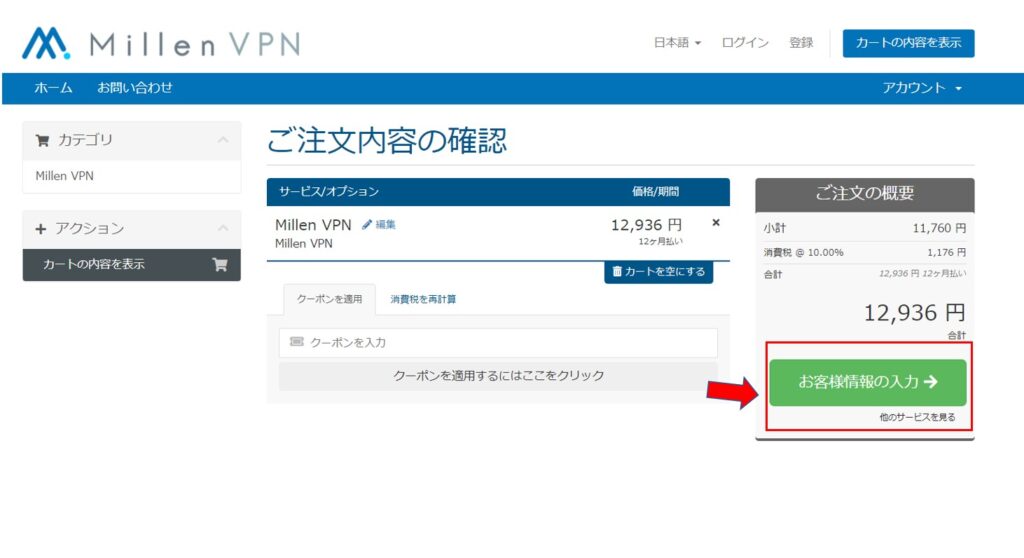Collapse the カテゴリ panel chevron
This screenshot has width=1024, height=558.
coord(223,140)
